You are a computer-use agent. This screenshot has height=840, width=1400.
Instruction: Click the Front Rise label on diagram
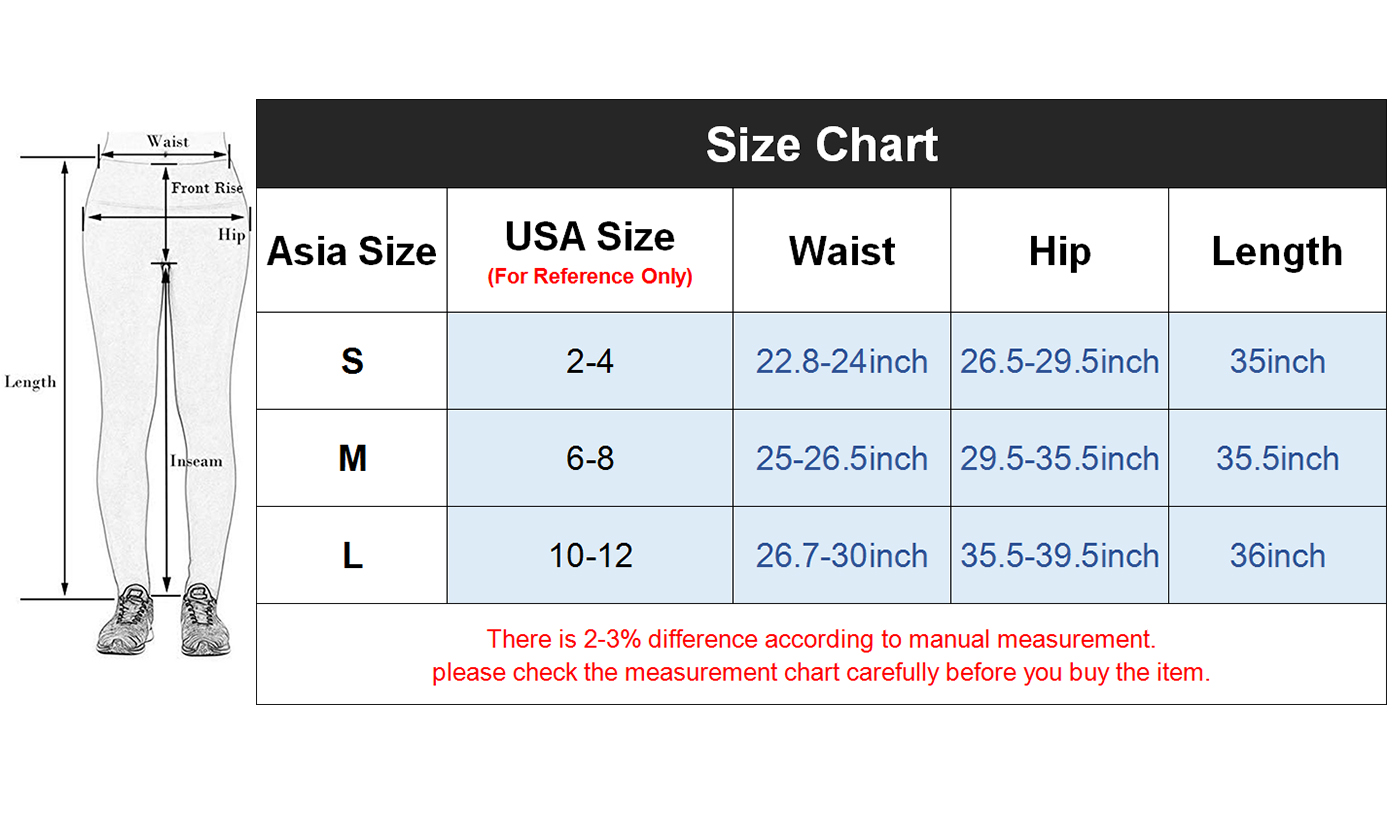coord(207,188)
